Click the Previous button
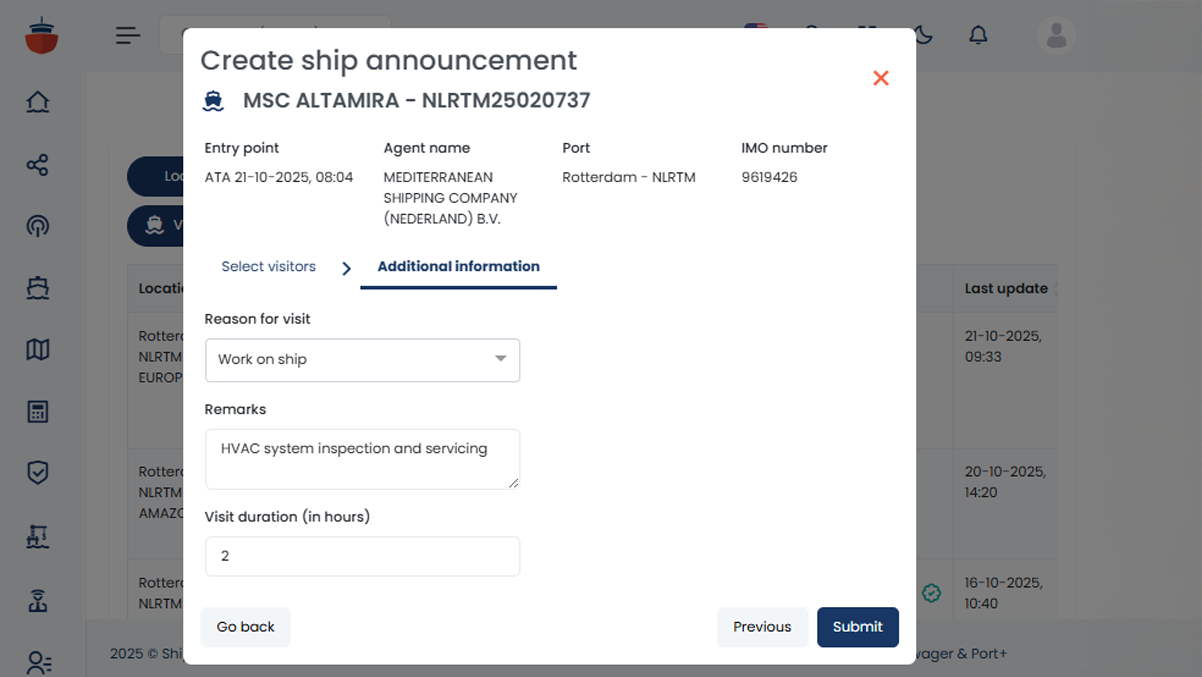Image resolution: width=1202 pixels, height=677 pixels. (761, 627)
